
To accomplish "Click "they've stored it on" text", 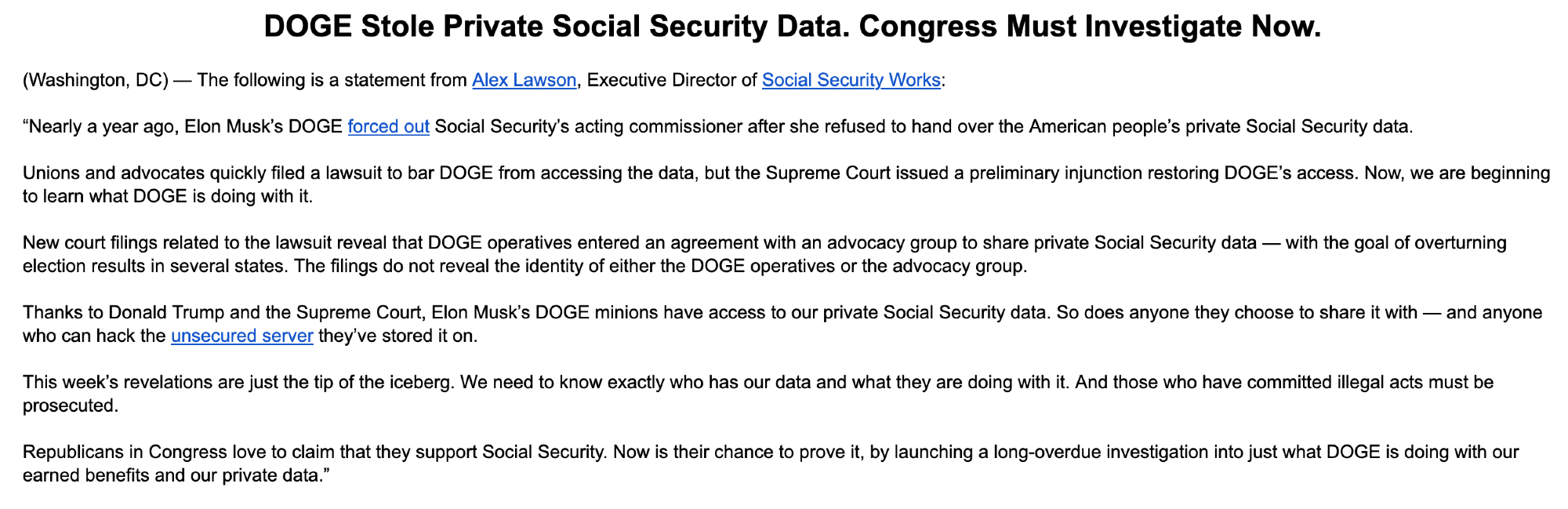I will (397, 336).
